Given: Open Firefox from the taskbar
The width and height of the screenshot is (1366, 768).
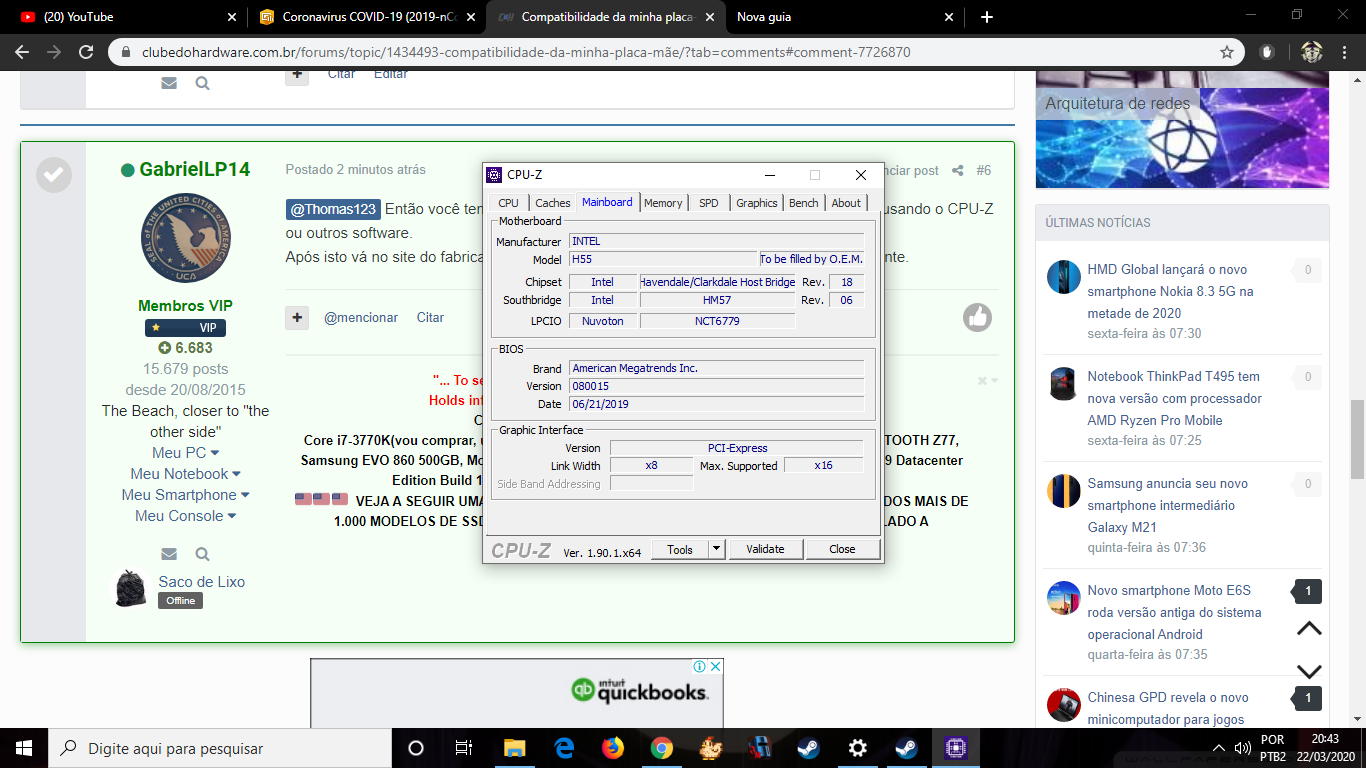Looking at the screenshot, I should coord(612,748).
